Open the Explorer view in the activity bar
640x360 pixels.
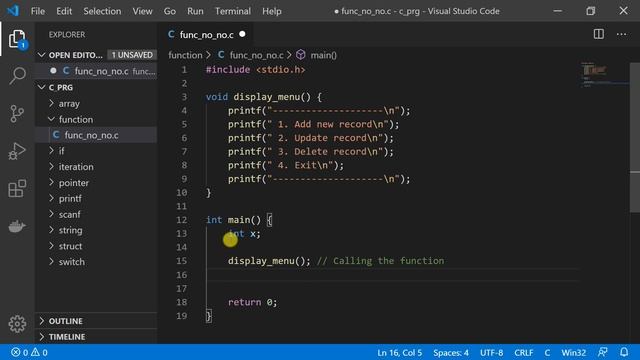tap(17, 39)
